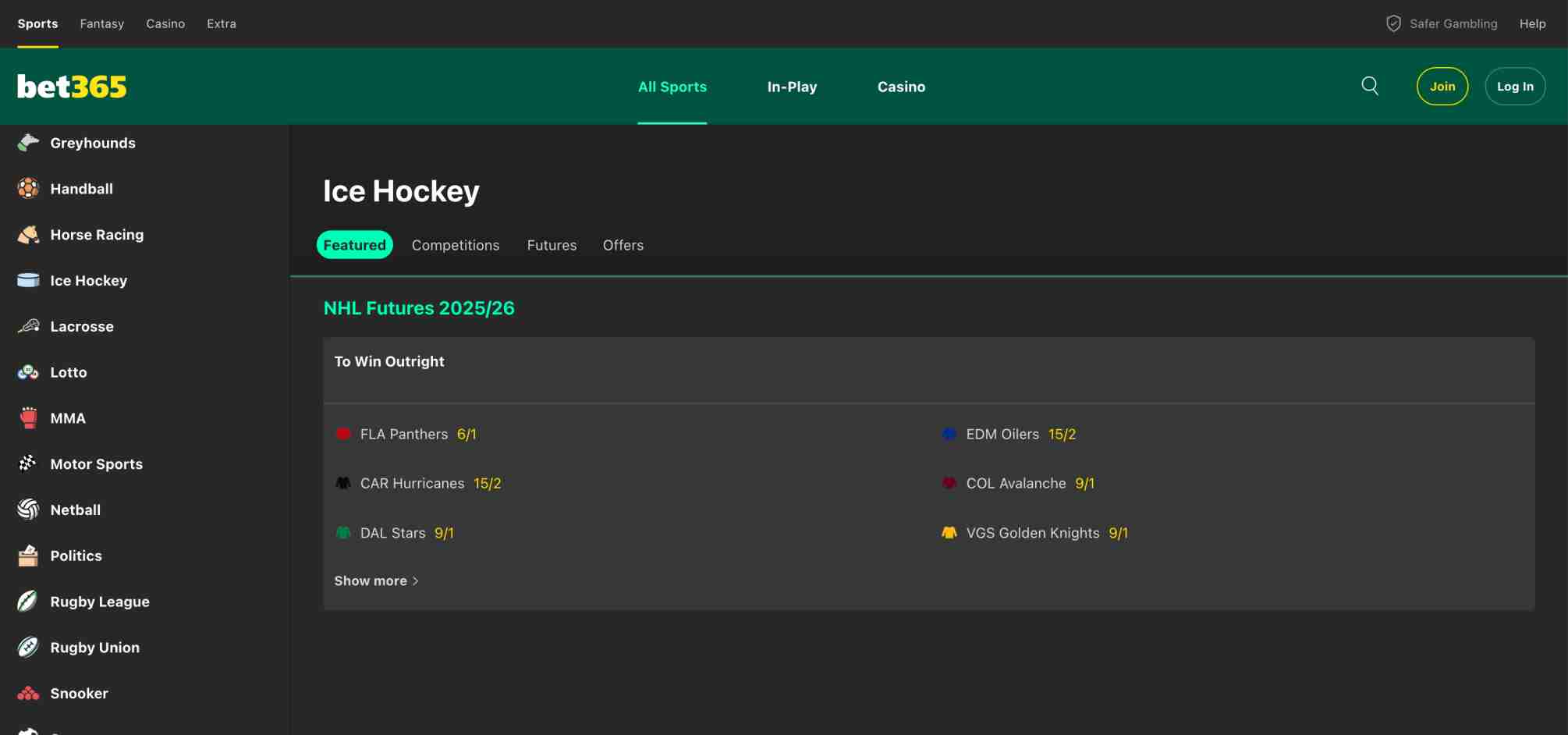Click the Netball icon in sidebar

tap(28, 510)
